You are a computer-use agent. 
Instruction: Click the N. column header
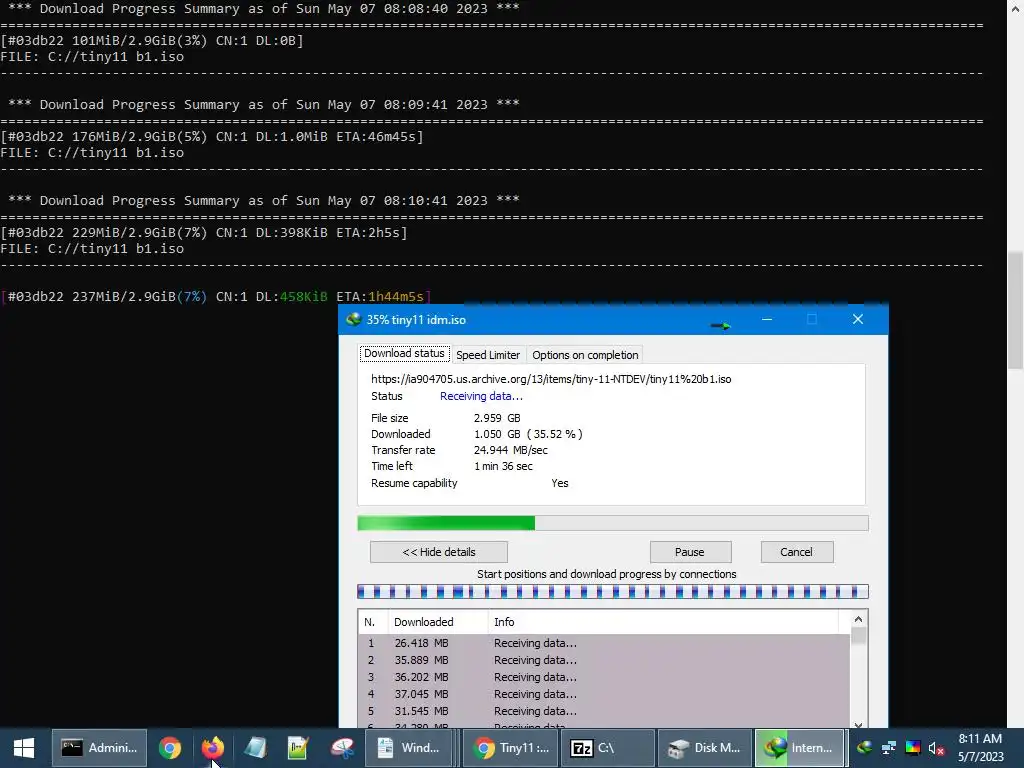click(374, 622)
